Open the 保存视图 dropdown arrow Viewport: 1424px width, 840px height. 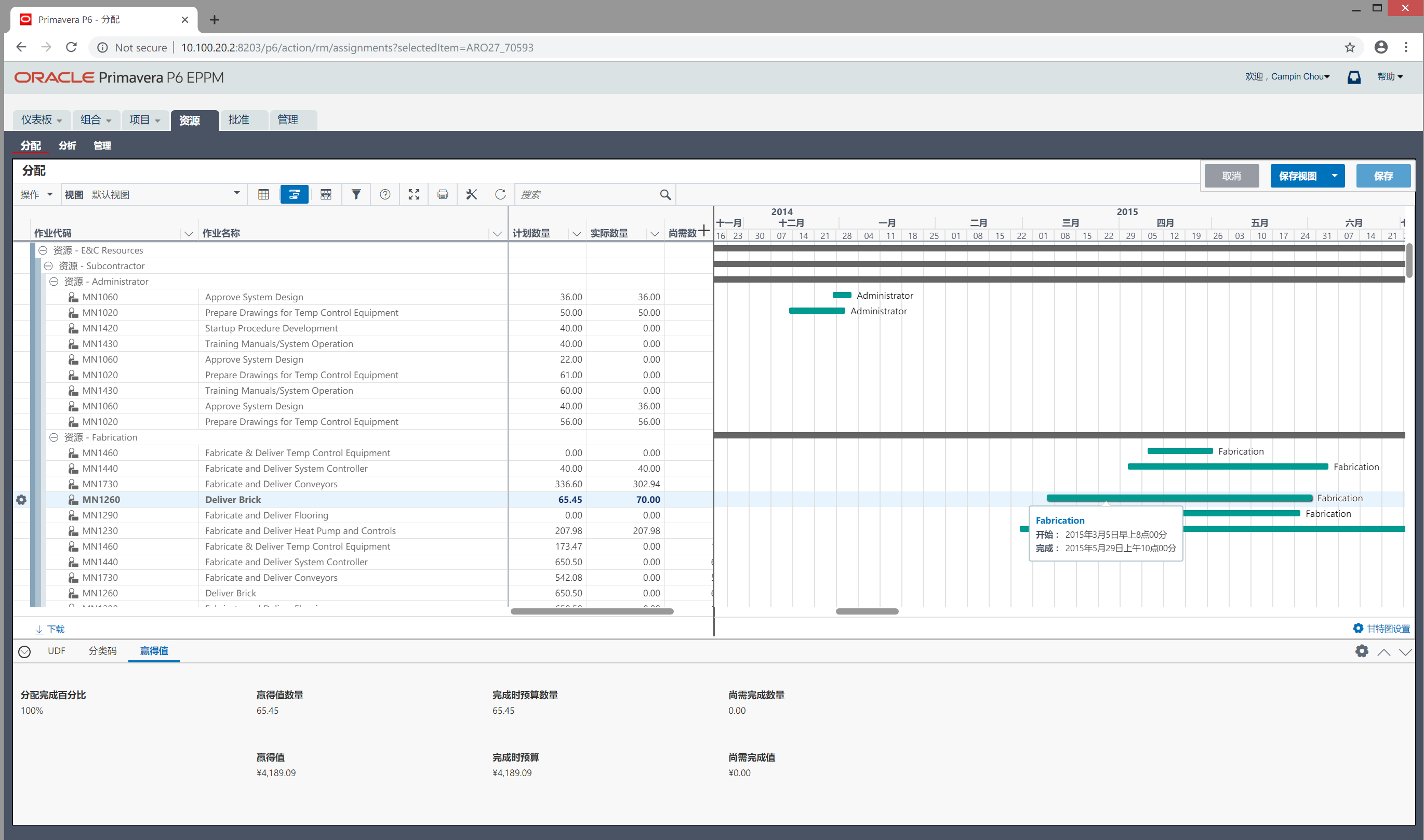click(1334, 176)
